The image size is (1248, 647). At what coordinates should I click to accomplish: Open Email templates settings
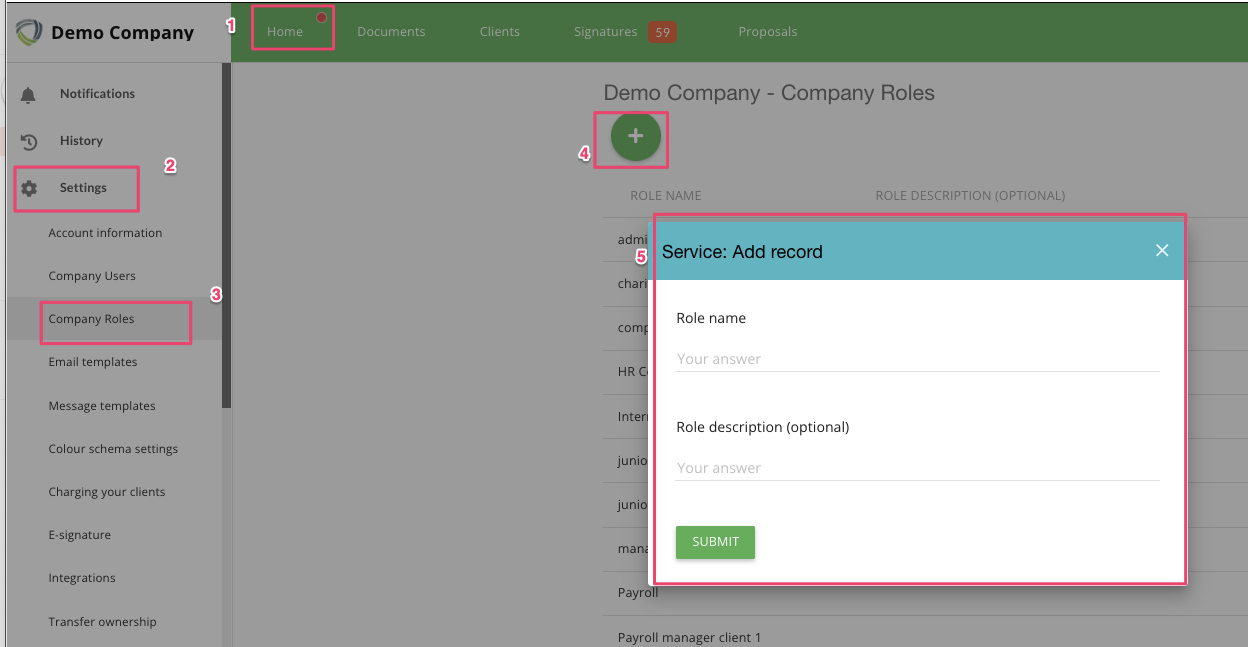pos(93,362)
